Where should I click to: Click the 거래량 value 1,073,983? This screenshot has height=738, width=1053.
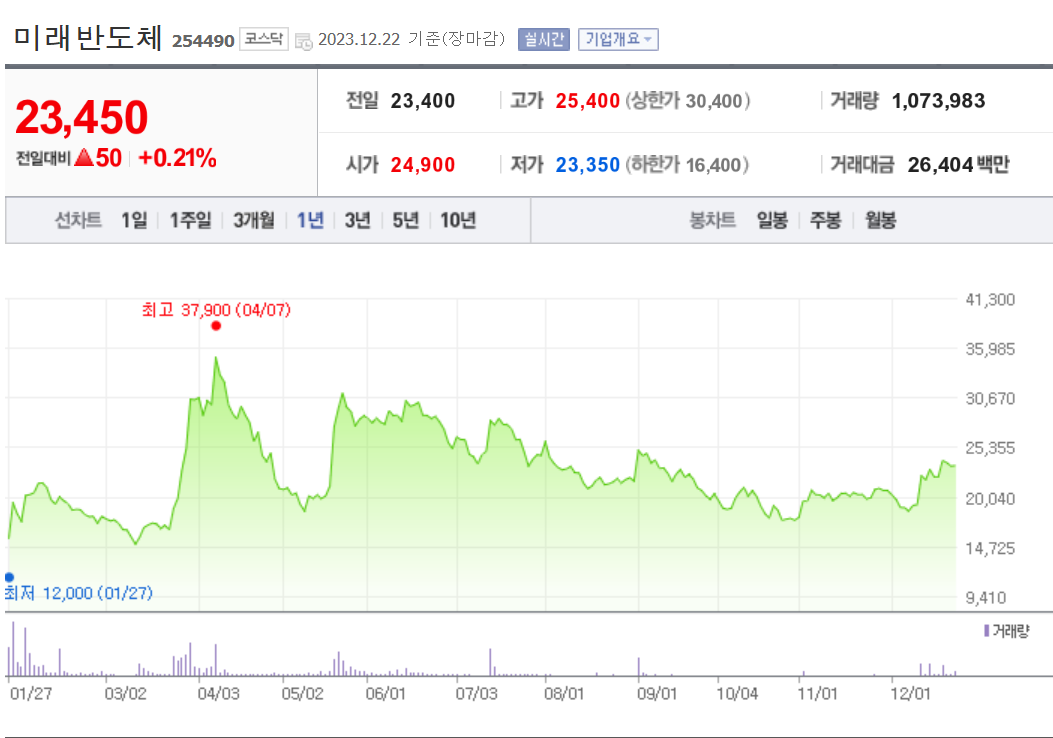pyautogui.click(x=938, y=101)
